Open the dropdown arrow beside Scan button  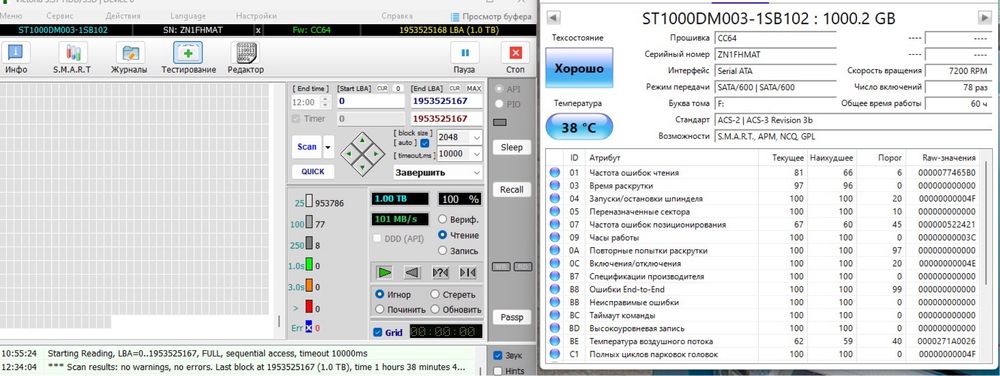point(328,147)
